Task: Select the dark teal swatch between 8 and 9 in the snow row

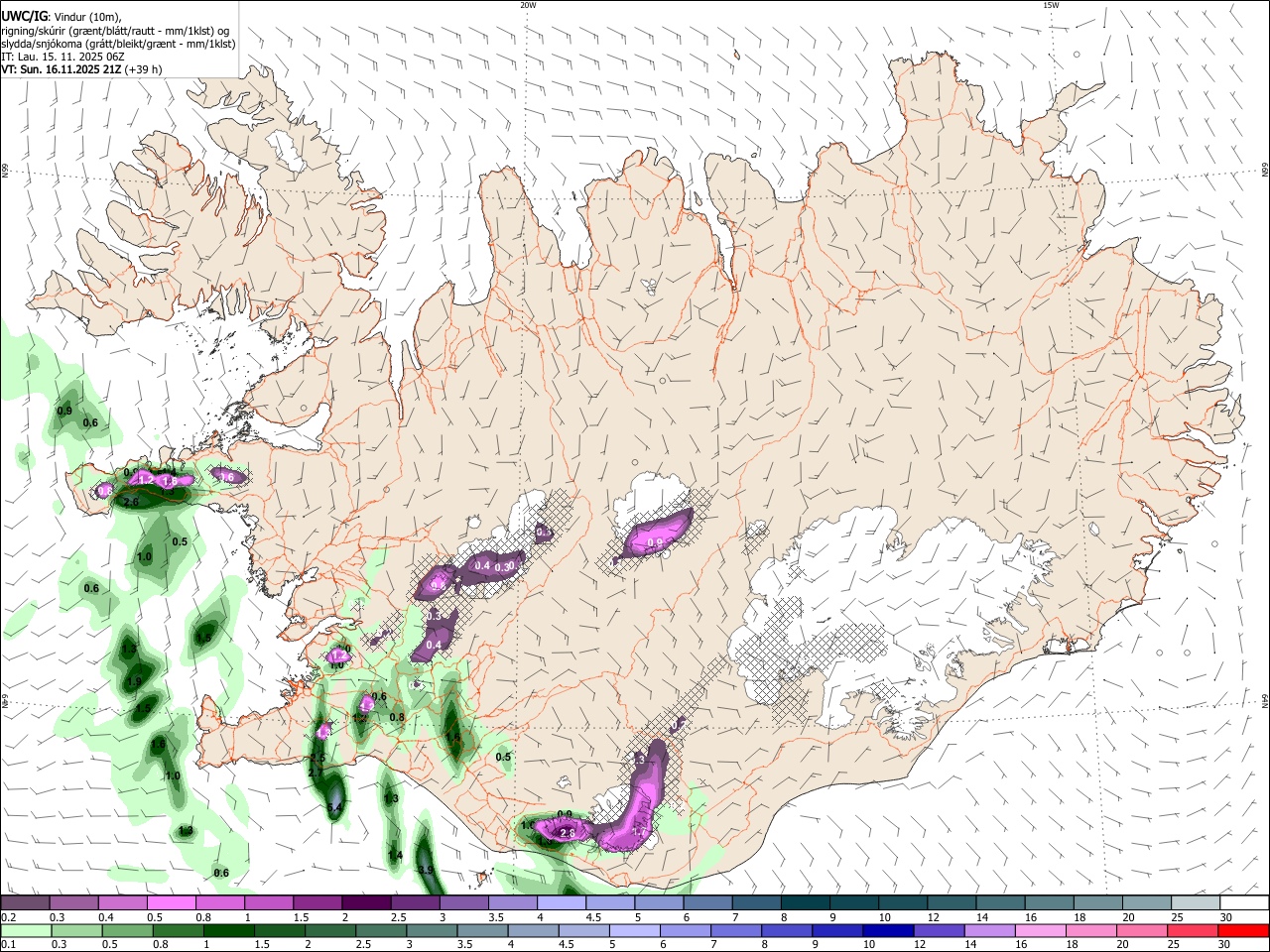Action: click(805, 903)
